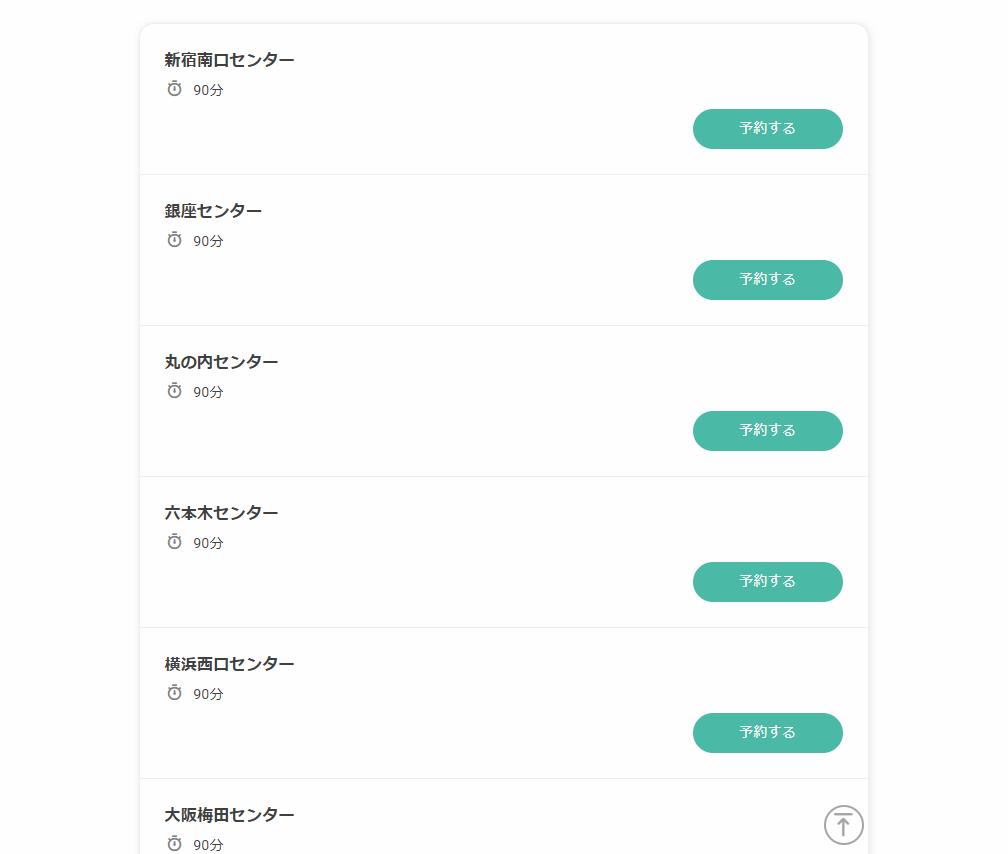Click the 90分 label under 大阪梅田センター

(208, 845)
